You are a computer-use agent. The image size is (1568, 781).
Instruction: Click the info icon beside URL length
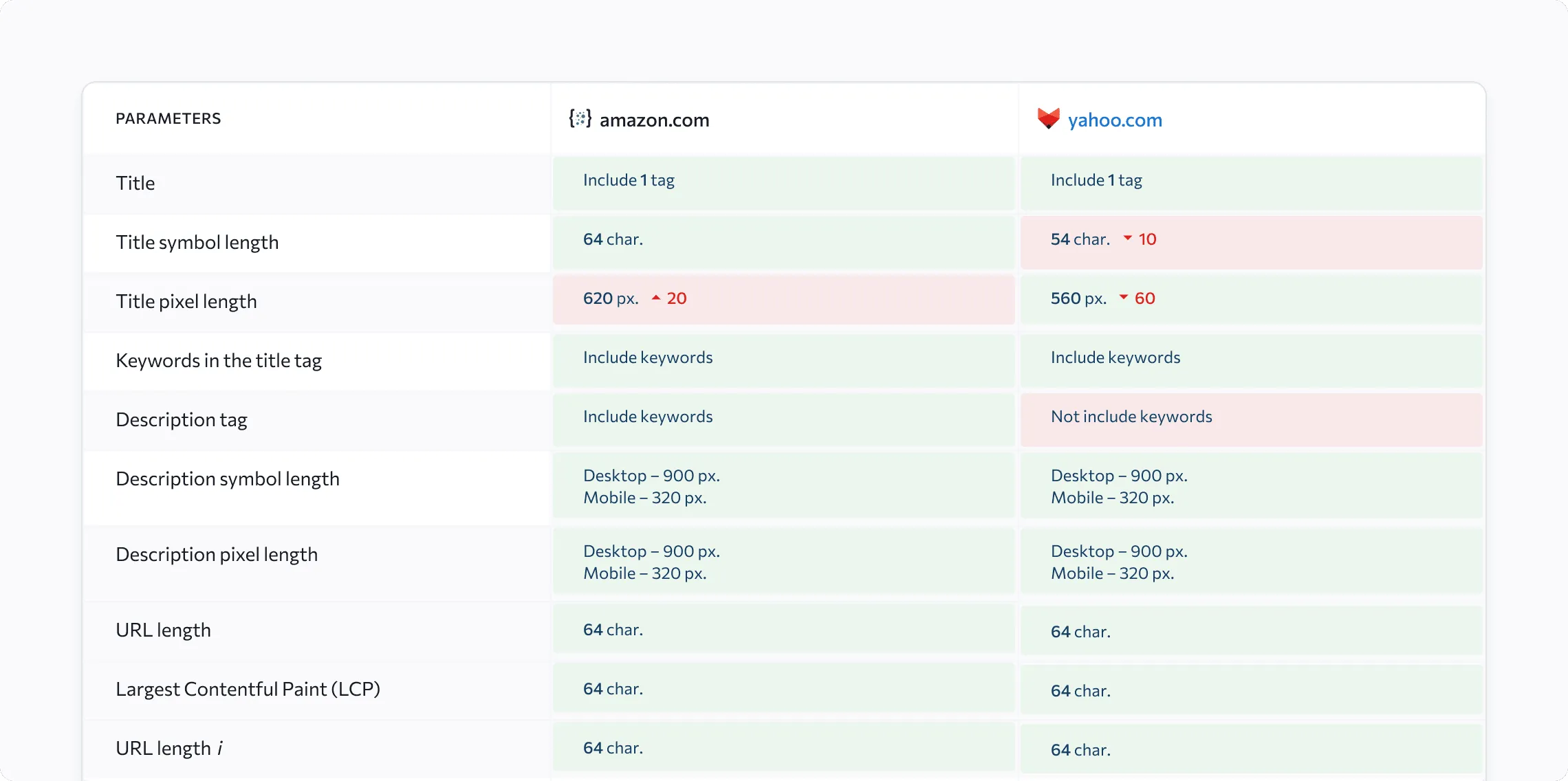[220, 748]
